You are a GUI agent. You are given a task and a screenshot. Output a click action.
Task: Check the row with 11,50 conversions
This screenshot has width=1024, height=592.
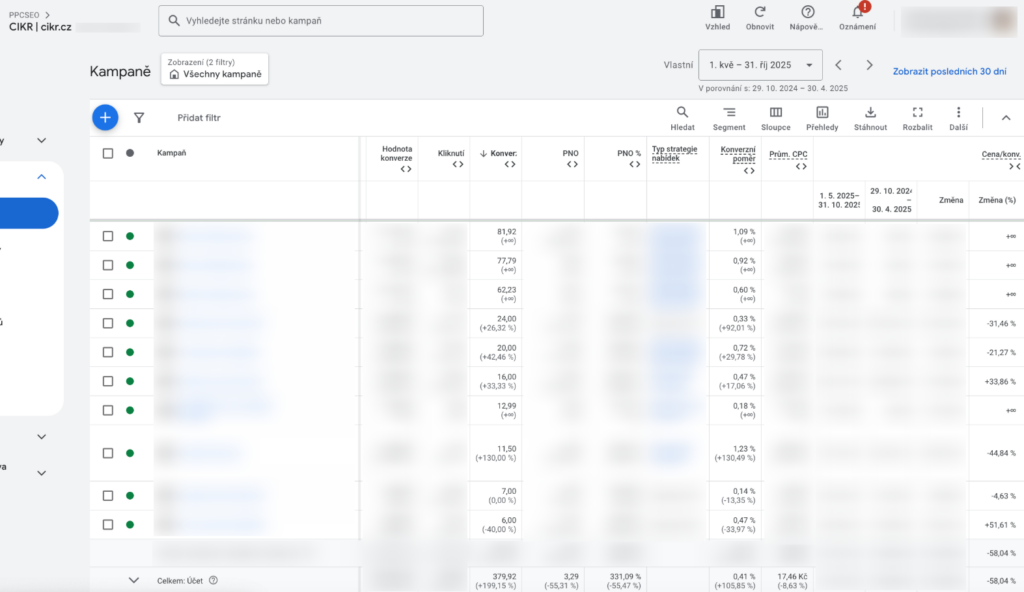tap(108, 453)
